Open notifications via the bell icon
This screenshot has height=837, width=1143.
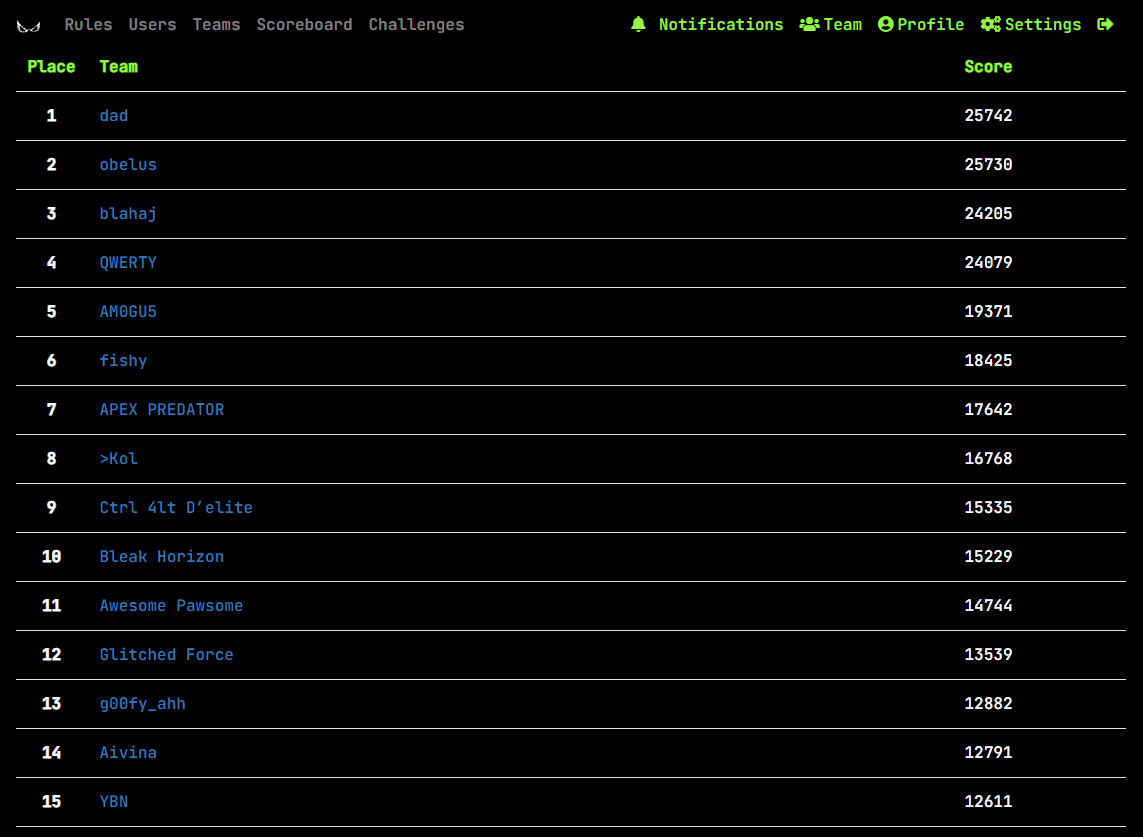[638, 24]
